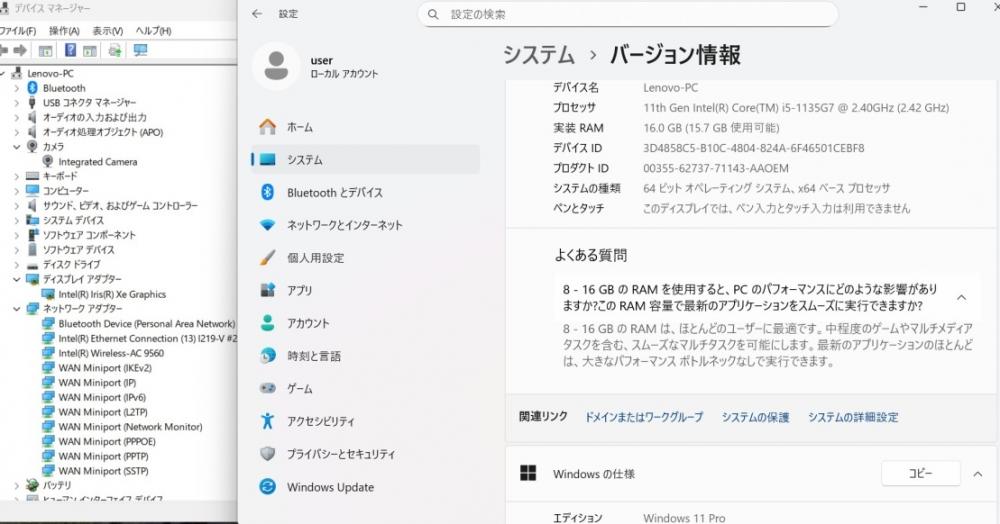The height and width of the screenshot is (524, 1000).
Task: Select WAN Miniport (IKEv2) entry
Action: point(105,368)
